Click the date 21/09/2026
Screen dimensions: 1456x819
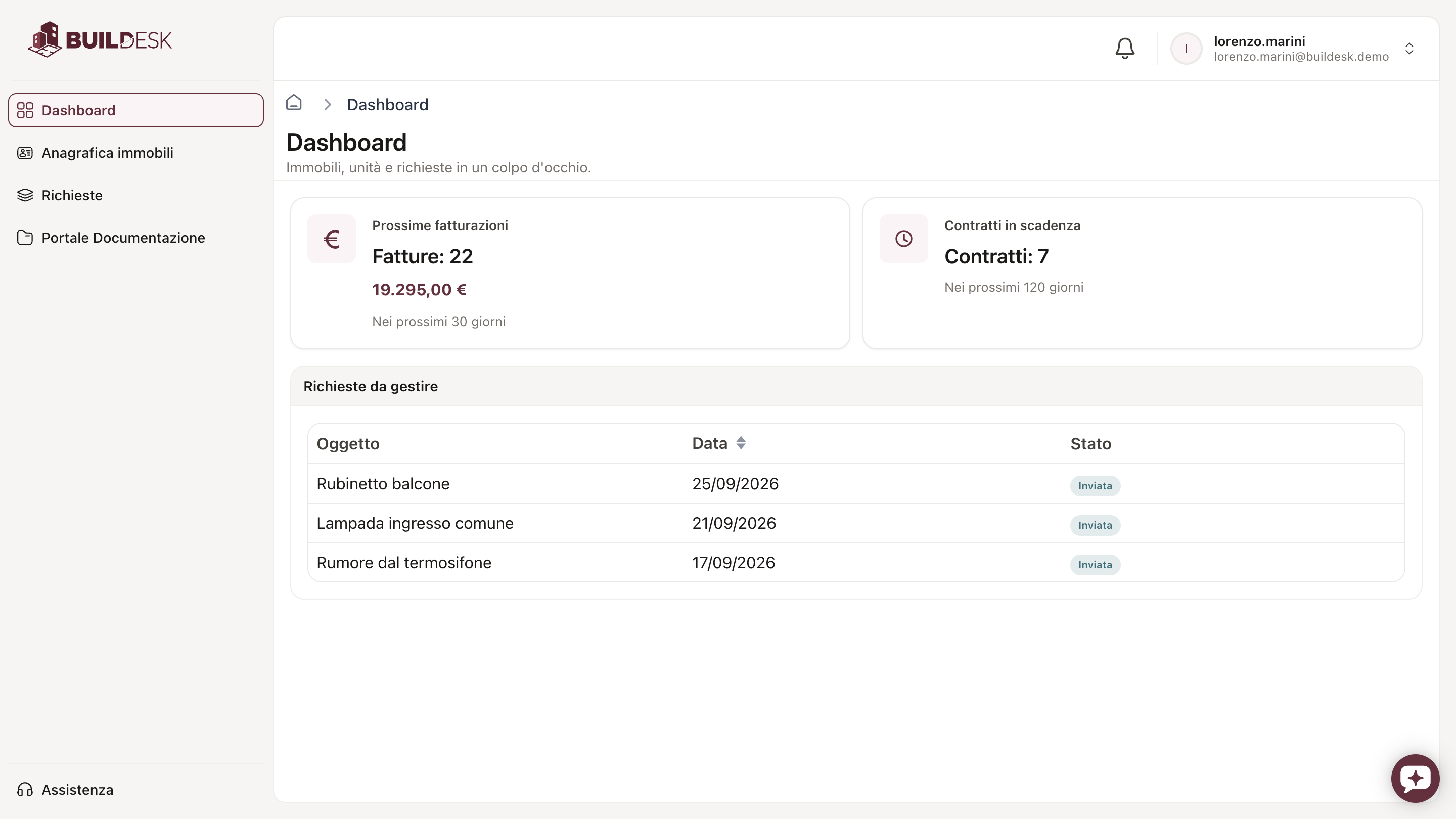[x=734, y=523]
